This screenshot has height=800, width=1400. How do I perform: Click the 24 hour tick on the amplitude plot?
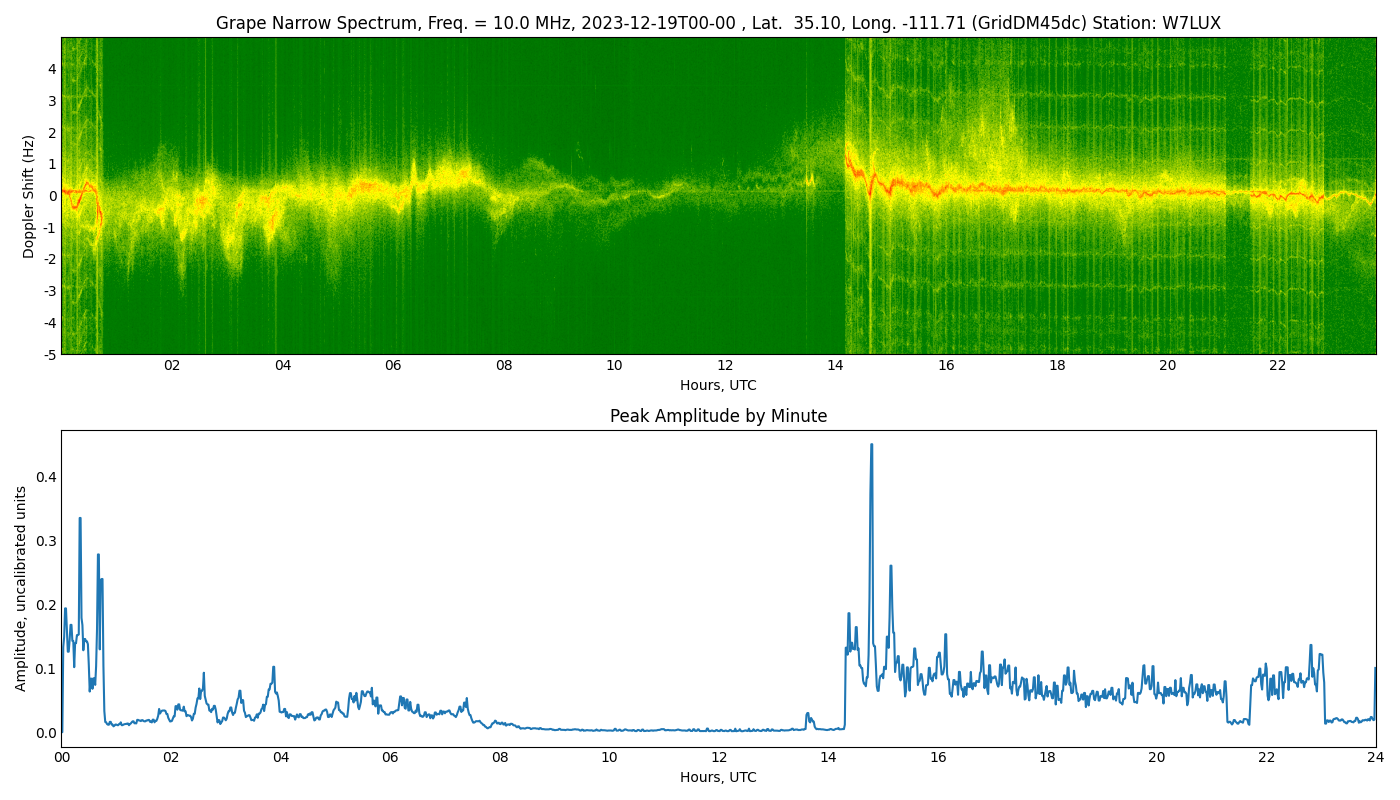coord(1376,758)
